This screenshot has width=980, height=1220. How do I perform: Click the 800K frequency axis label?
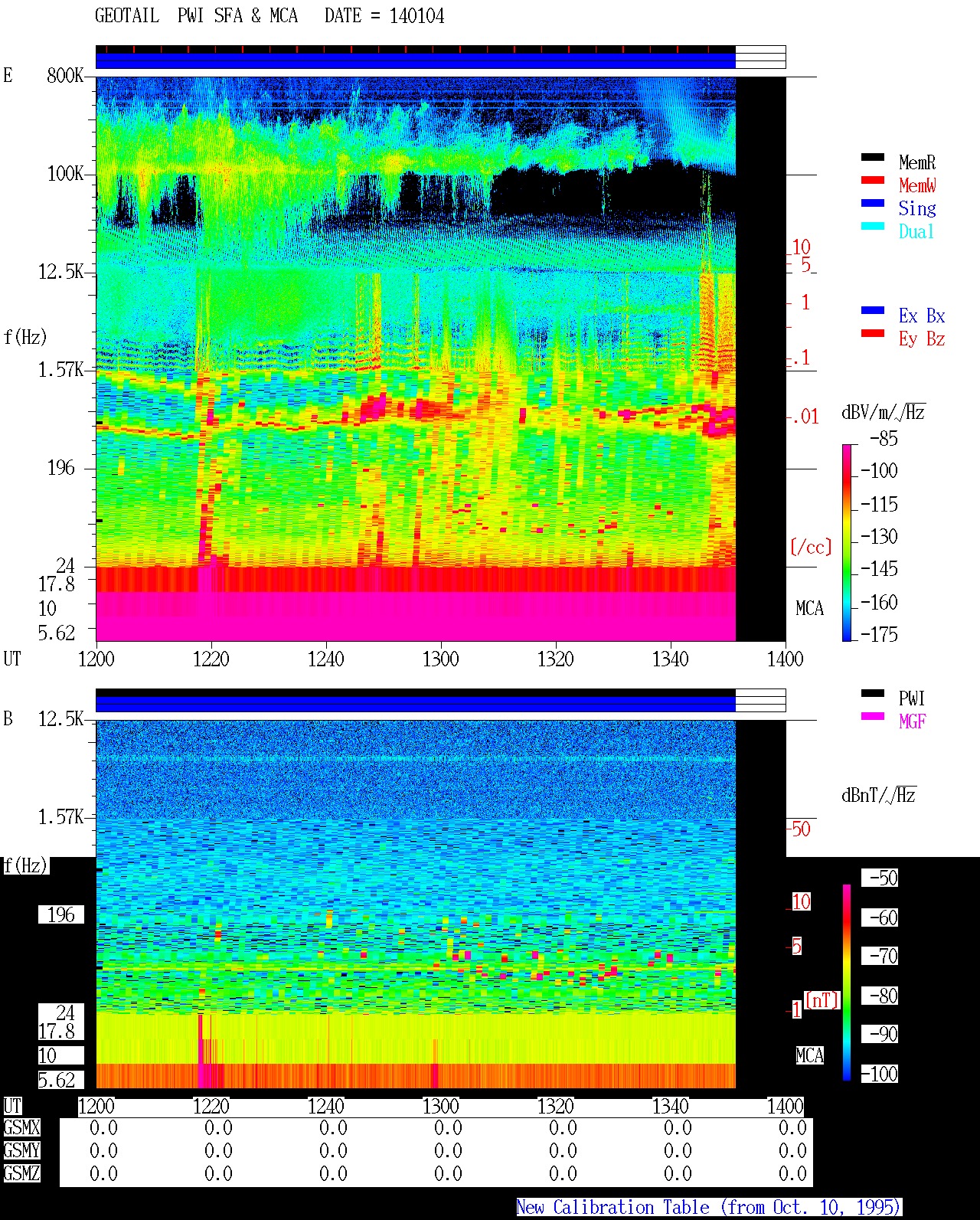point(65,75)
